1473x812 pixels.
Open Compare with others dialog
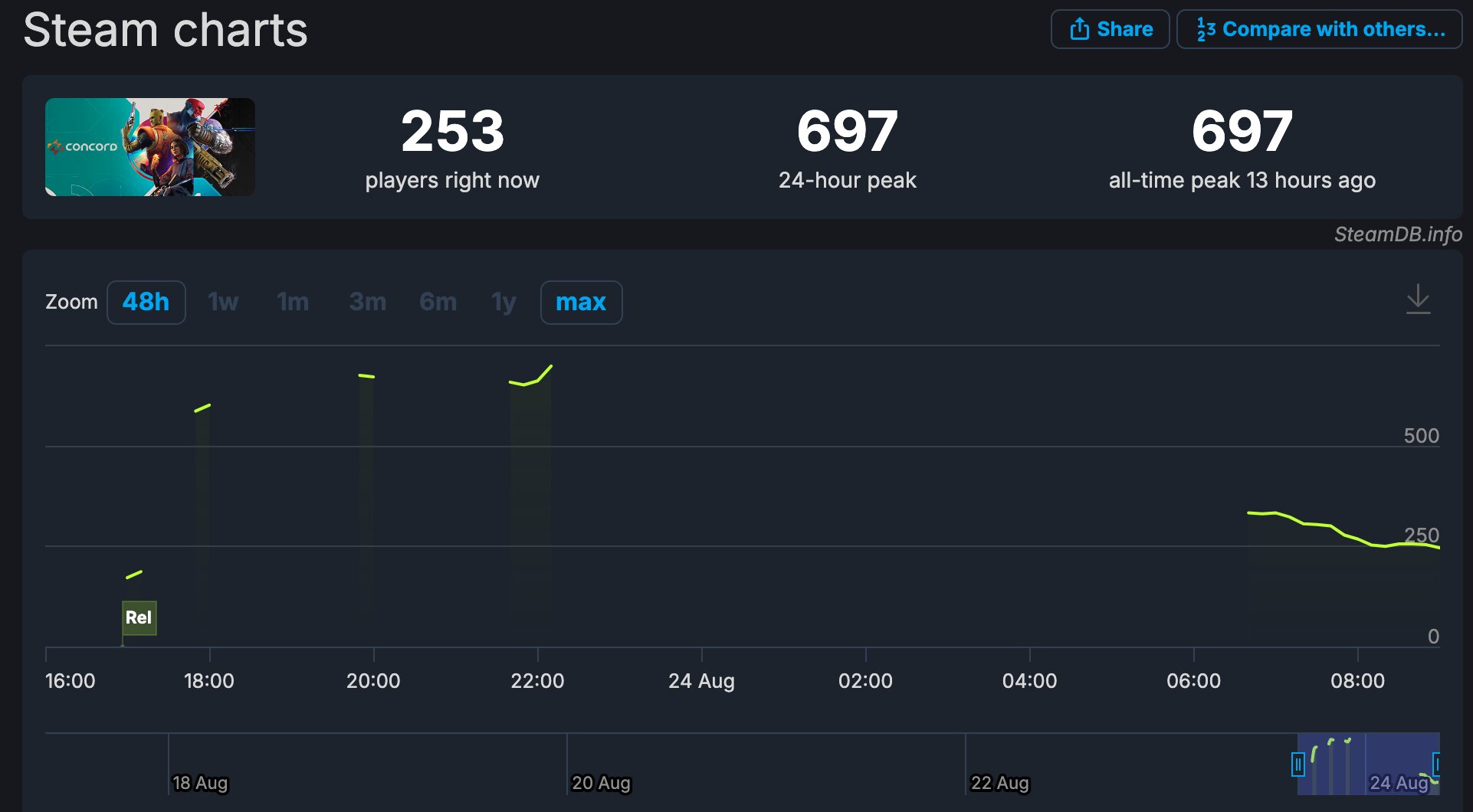[1320, 29]
